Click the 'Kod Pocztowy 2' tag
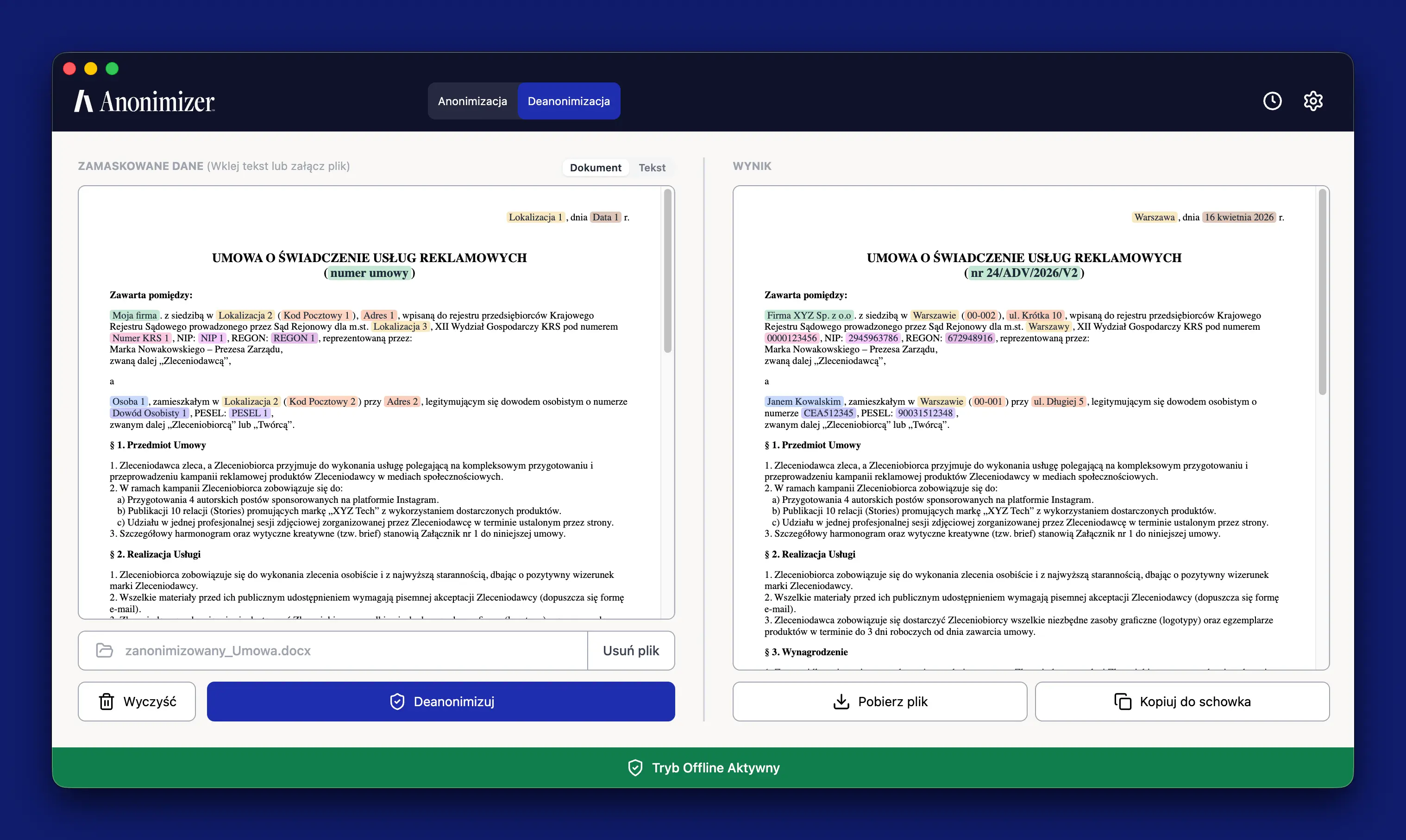Screen dimensions: 1406x840 (323, 401)
